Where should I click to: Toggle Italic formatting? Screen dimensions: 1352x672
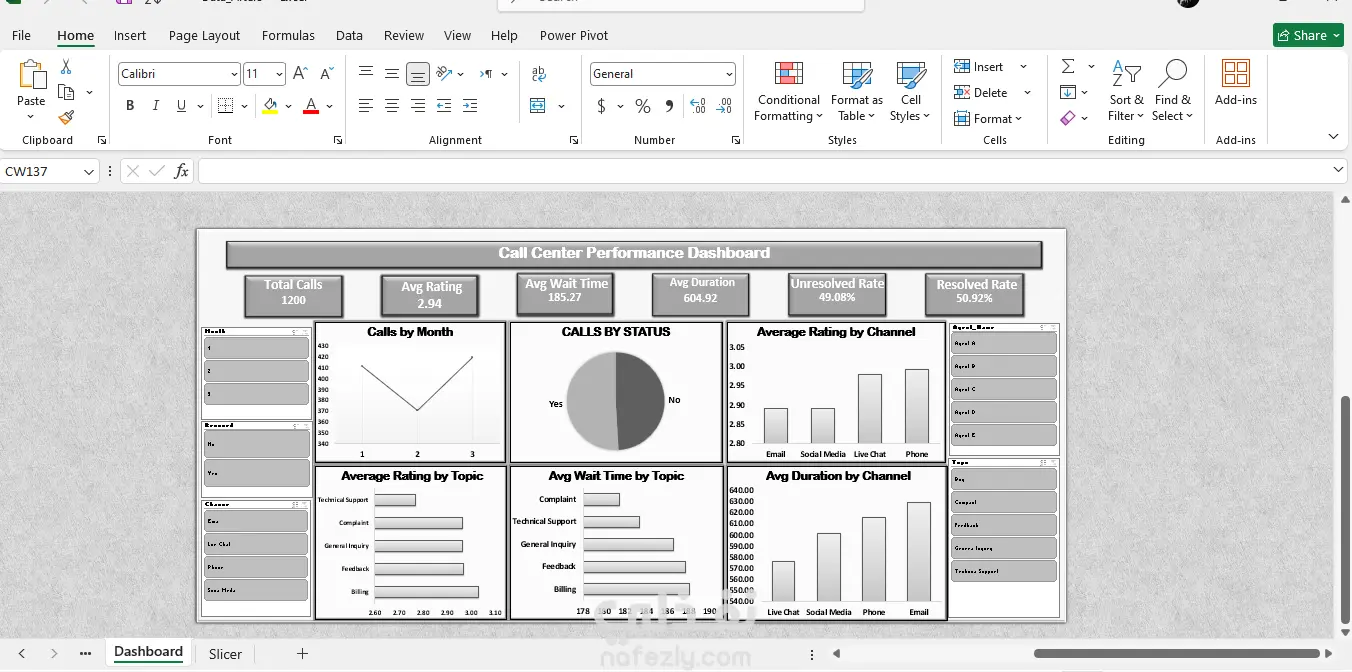[156, 105]
